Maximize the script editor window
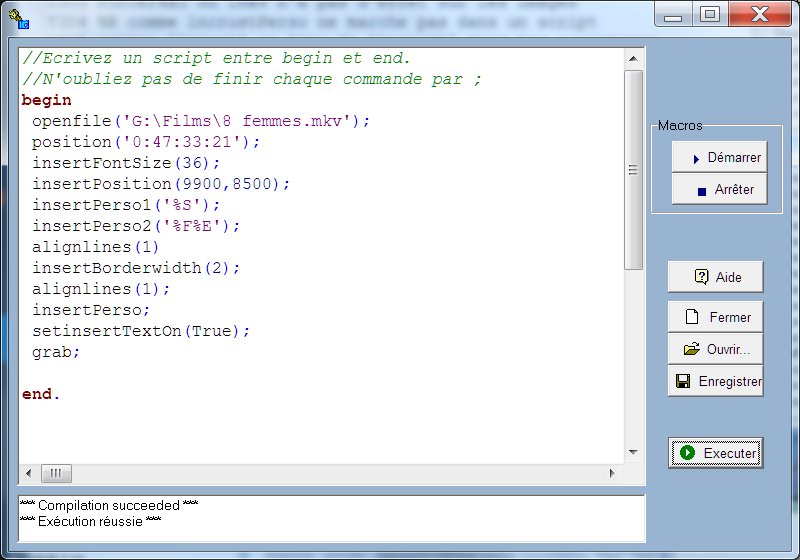800x560 pixels. pyautogui.click(x=709, y=14)
